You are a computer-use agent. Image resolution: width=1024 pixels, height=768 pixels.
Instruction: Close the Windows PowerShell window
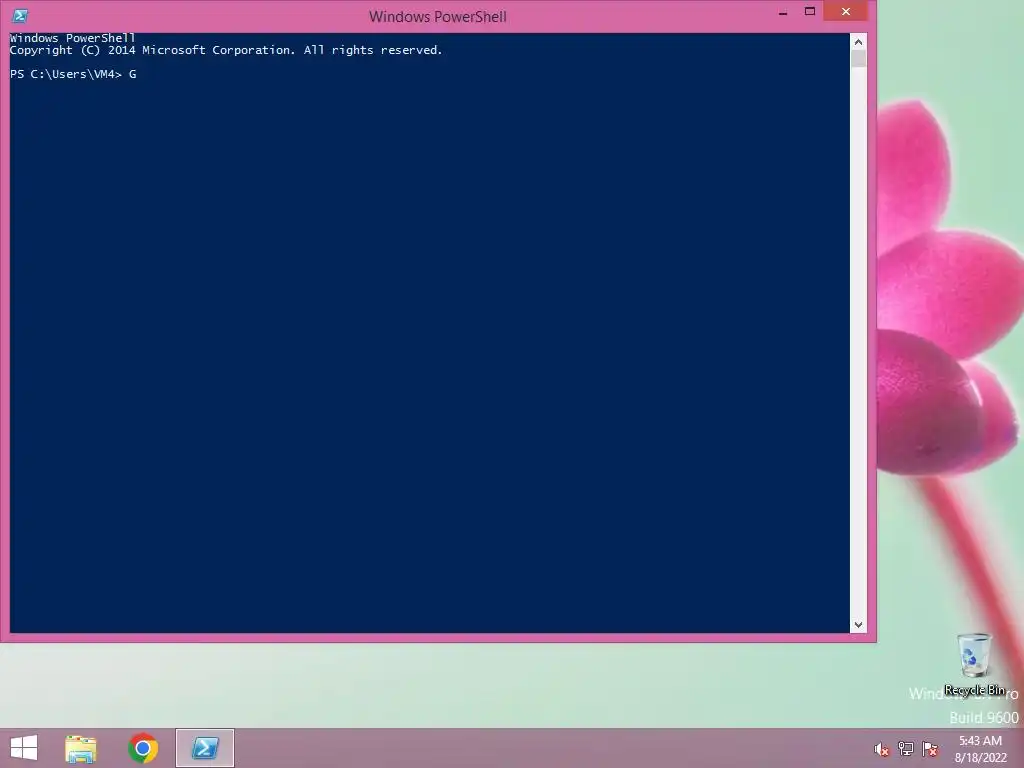(846, 12)
